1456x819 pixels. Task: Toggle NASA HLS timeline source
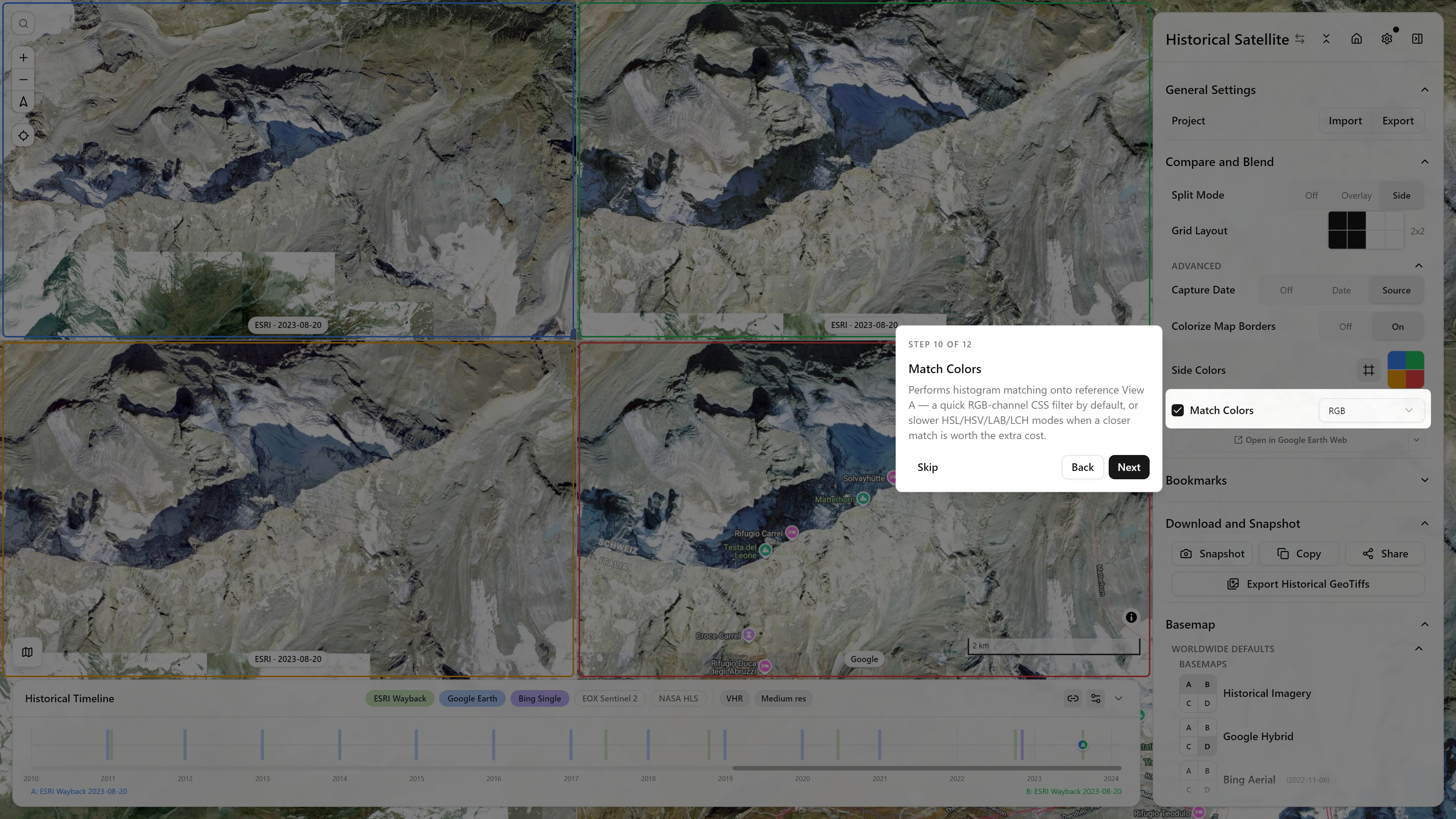click(x=678, y=698)
